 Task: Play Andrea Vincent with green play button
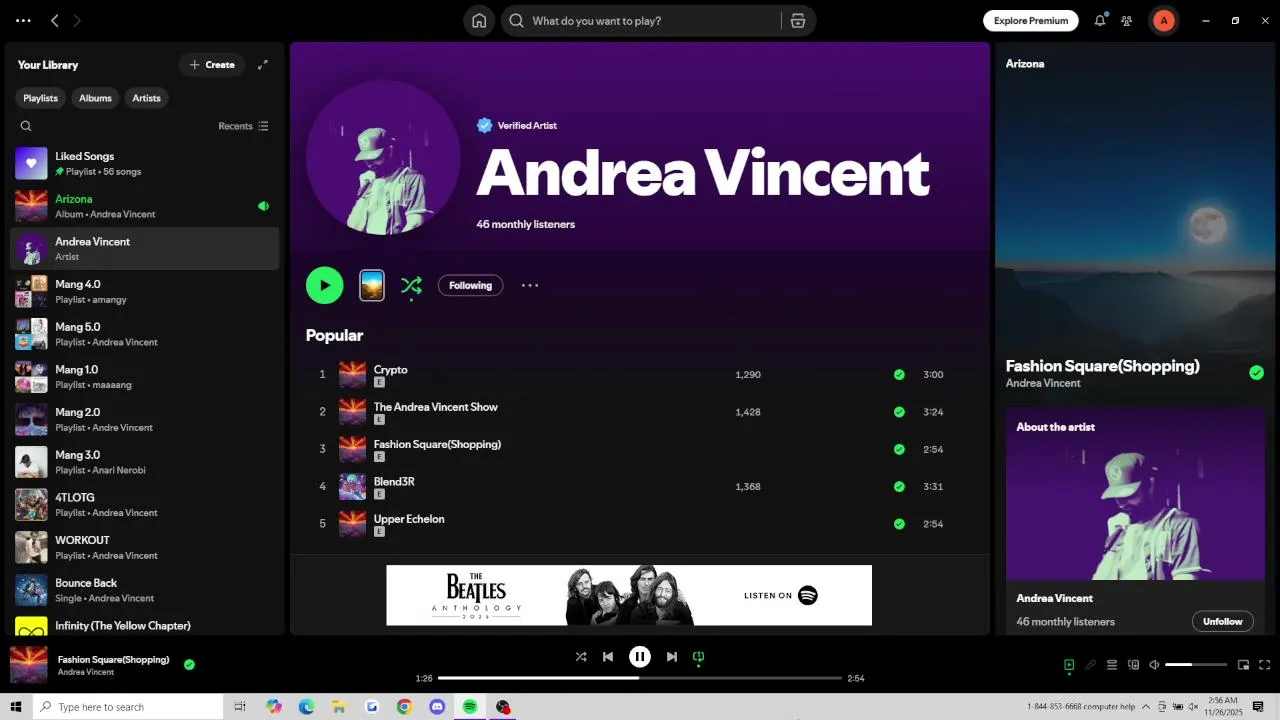pos(325,285)
